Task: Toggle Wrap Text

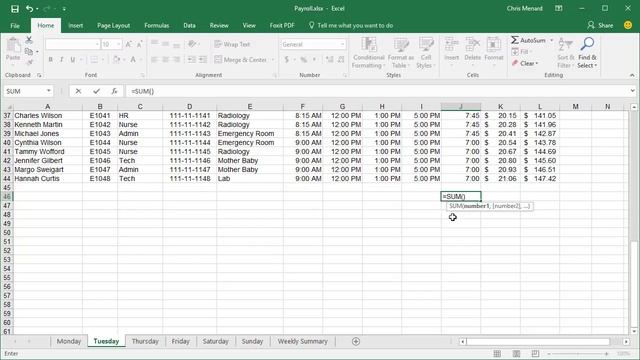Action: click(233, 44)
